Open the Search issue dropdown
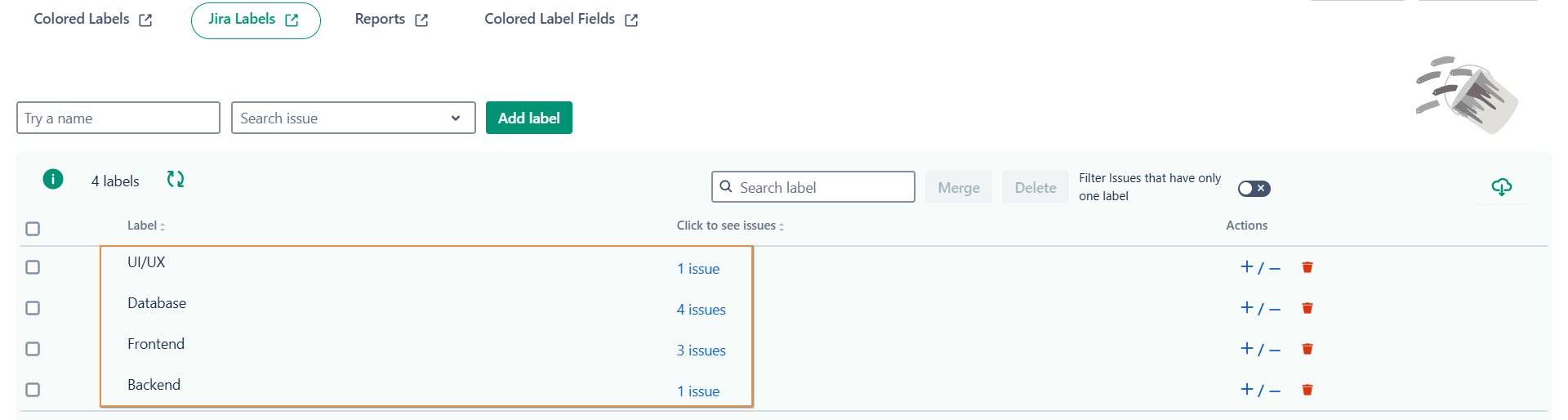This screenshot has width=1568, height=420. tap(353, 118)
